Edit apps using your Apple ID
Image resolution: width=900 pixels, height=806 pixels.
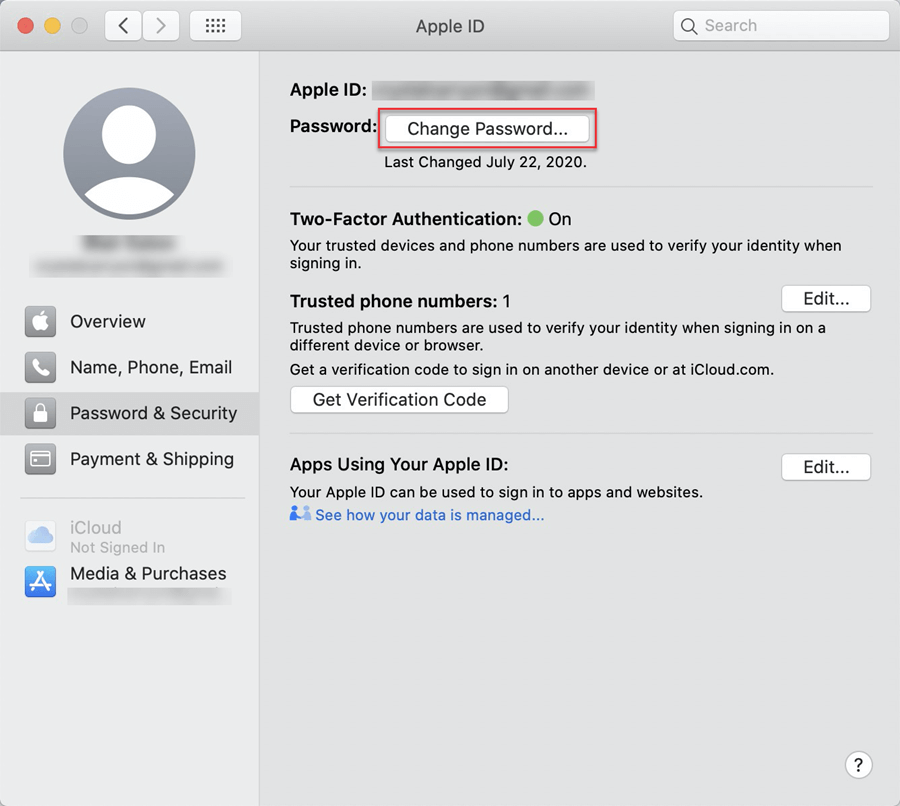[825, 466]
